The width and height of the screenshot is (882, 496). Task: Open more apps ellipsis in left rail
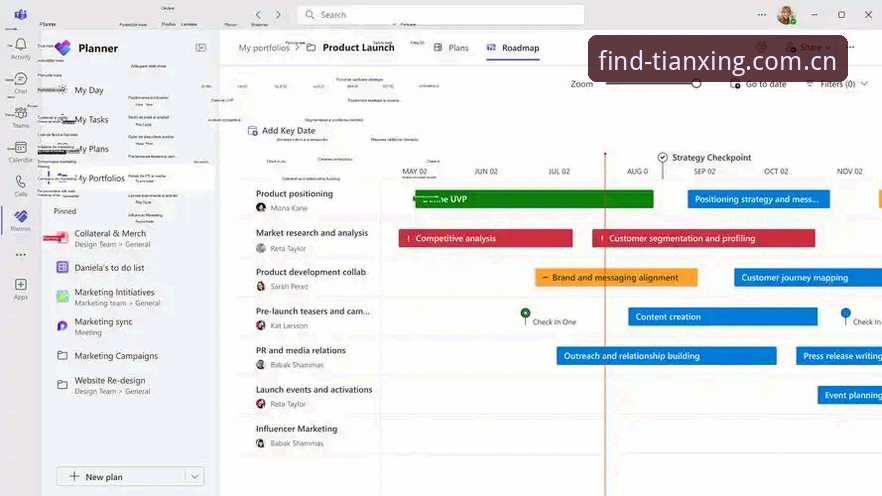tap(21, 255)
